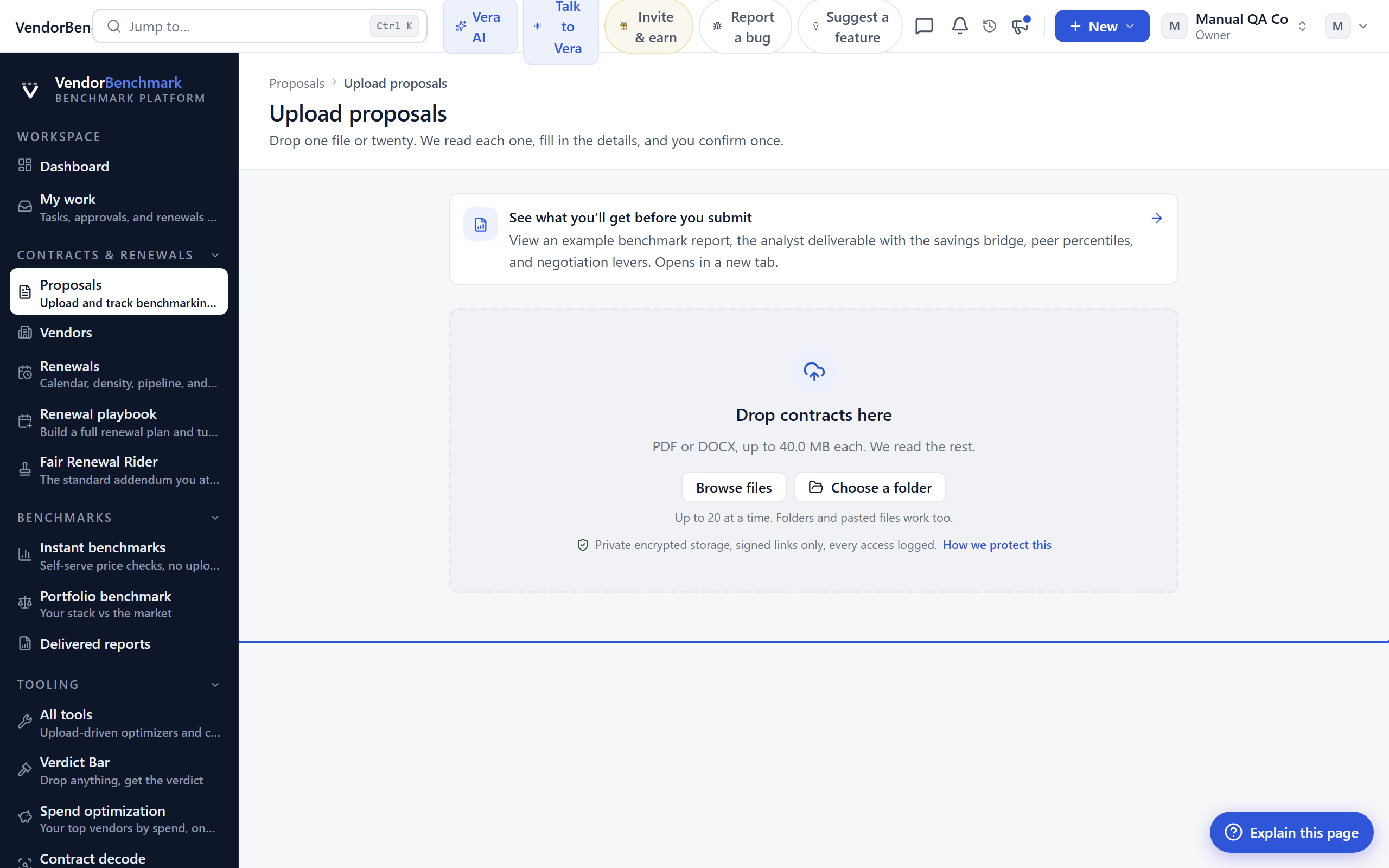Click the example report document icon
The width and height of the screenshot is (1389, 868).
(480, 225)
